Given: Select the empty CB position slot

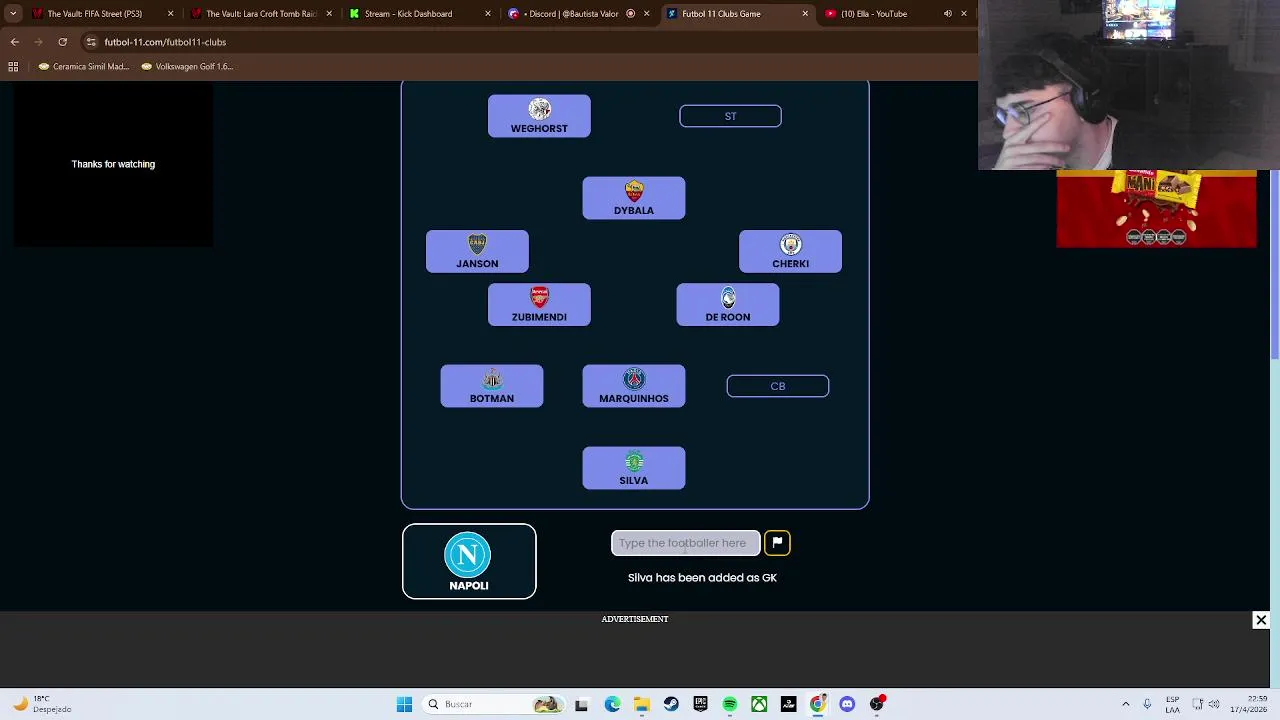Looking at the screenshot, I should pyautogui.click(x=778, y=386).
